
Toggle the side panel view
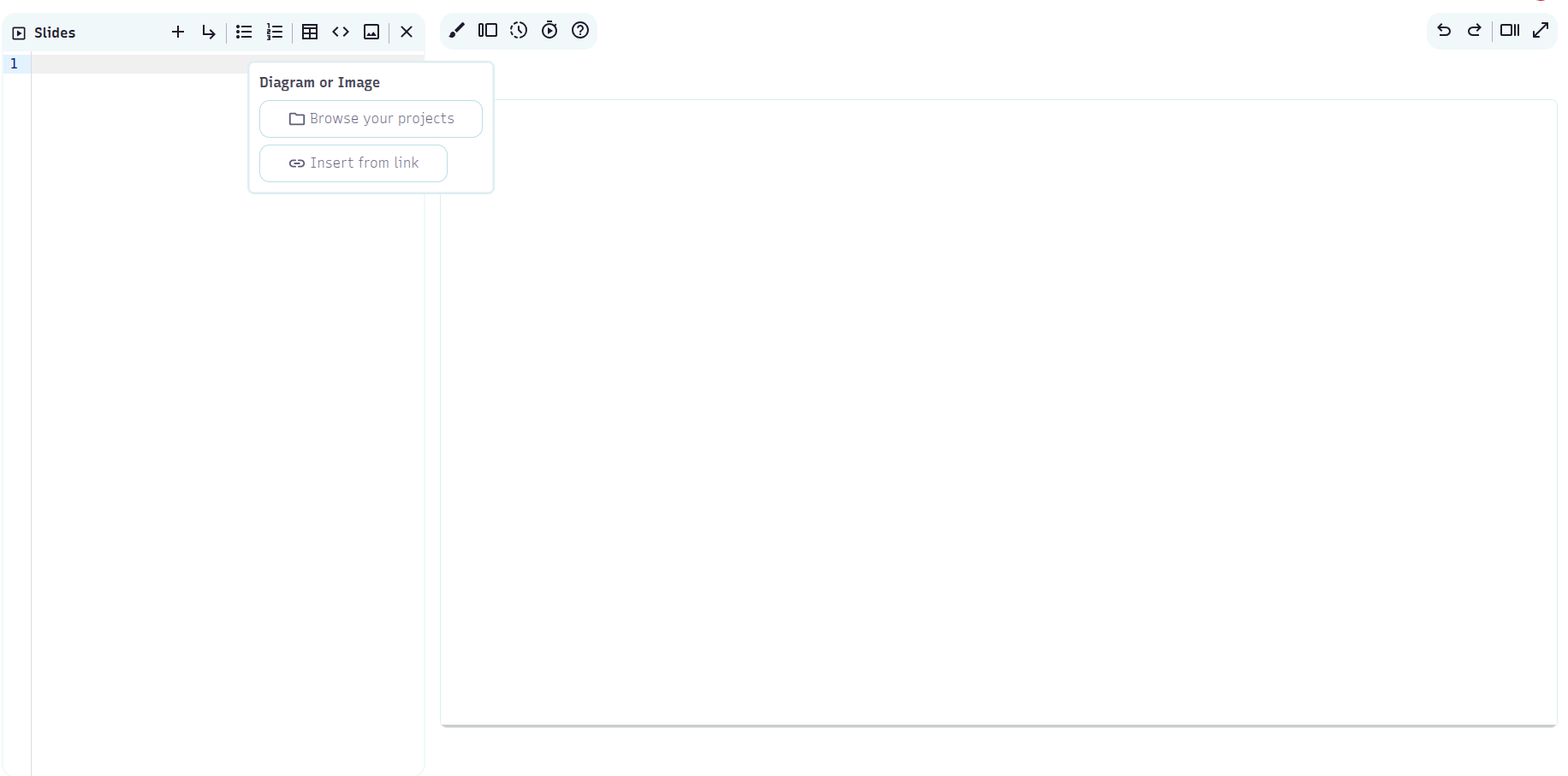pyautogui.click(x=1509, y=30)
